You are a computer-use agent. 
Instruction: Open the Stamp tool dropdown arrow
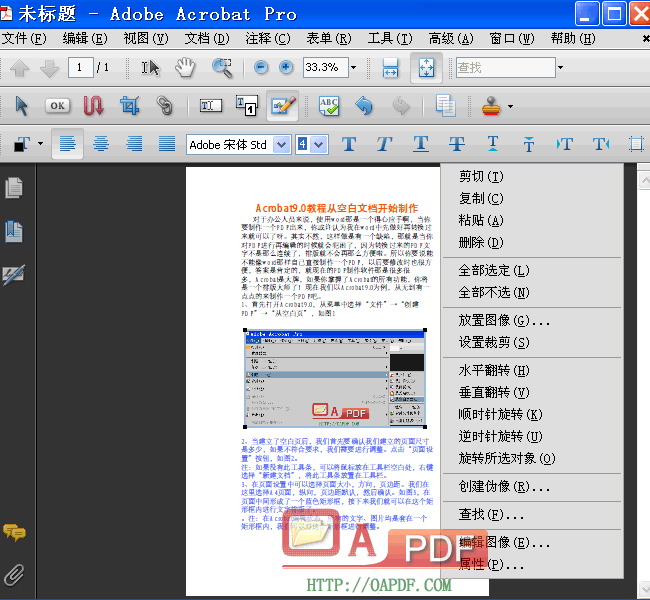coord(510,107)
